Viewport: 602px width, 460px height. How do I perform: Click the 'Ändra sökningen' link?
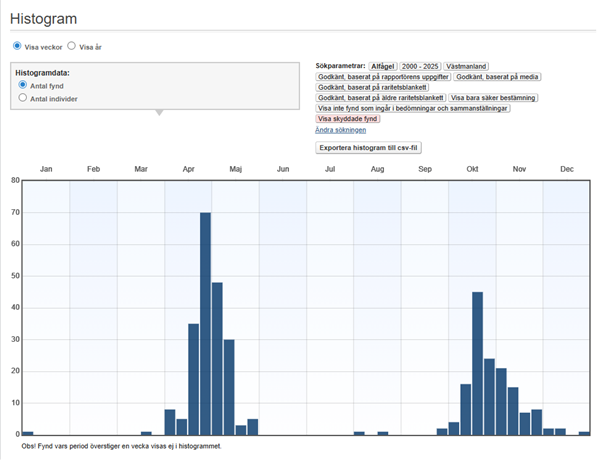pos(340,130)
